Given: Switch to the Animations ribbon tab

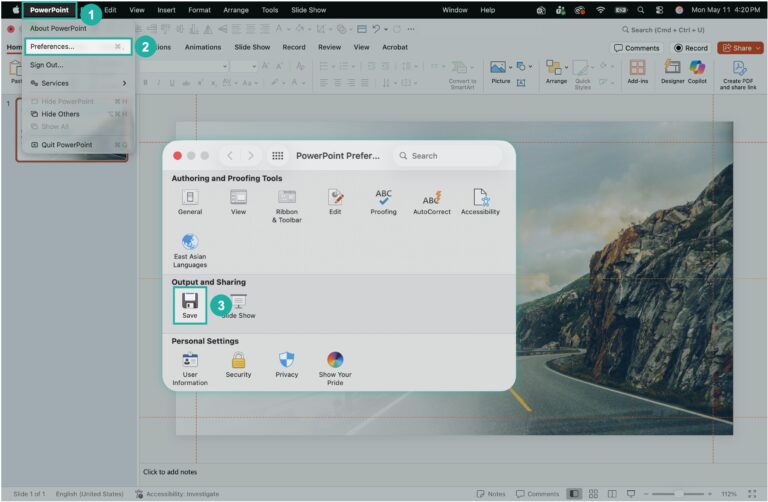Looking at the screenshot, I should (203, 47).
